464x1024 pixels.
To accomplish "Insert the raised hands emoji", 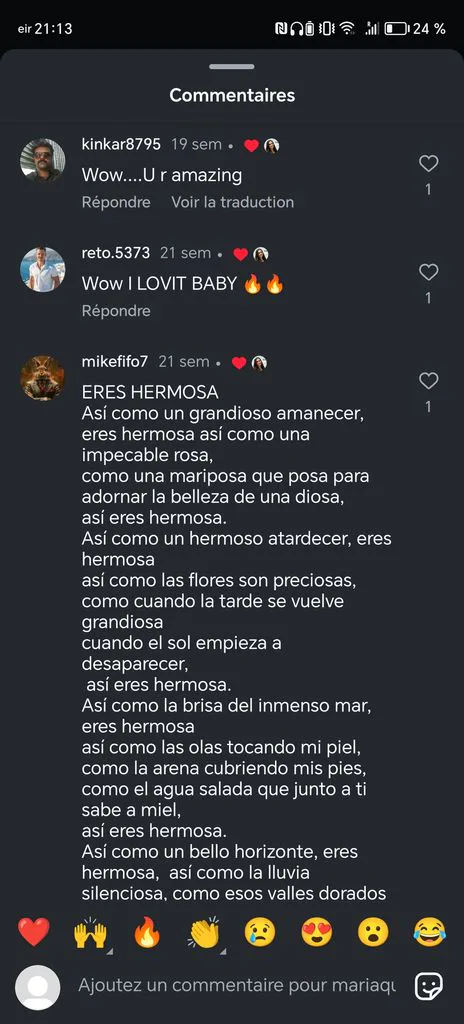I will click(90, 933).
